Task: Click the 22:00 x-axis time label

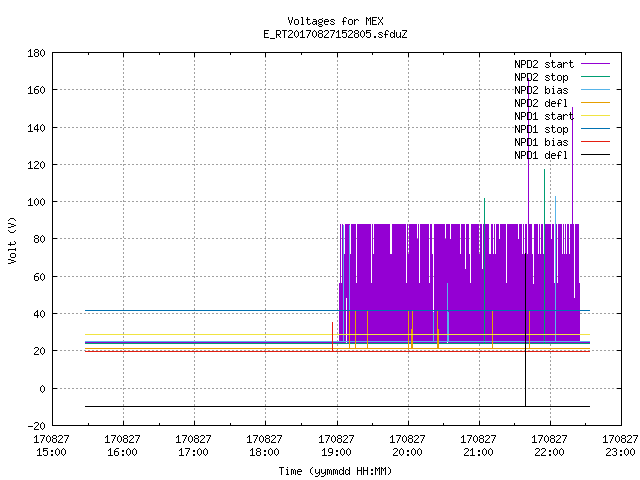Action: 549,452
